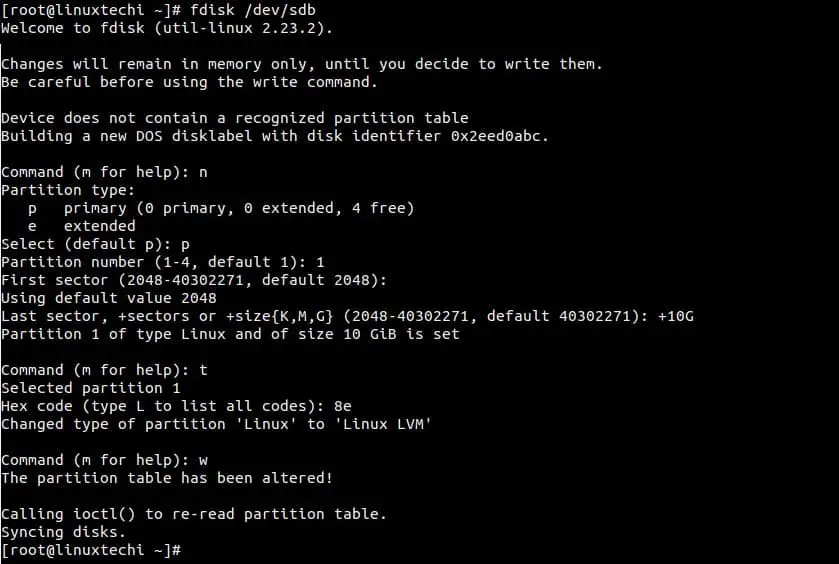Click the disk identifier 0x2eed0abc
Viewport: 839px width, 564px height.
click(x=495, y=136)
